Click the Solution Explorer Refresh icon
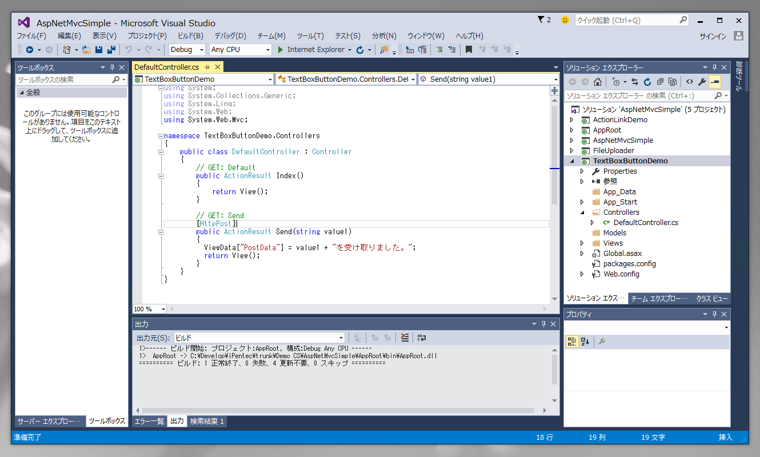Image resolution: width=760 pixels, height=457 pixels. point(647,82)
